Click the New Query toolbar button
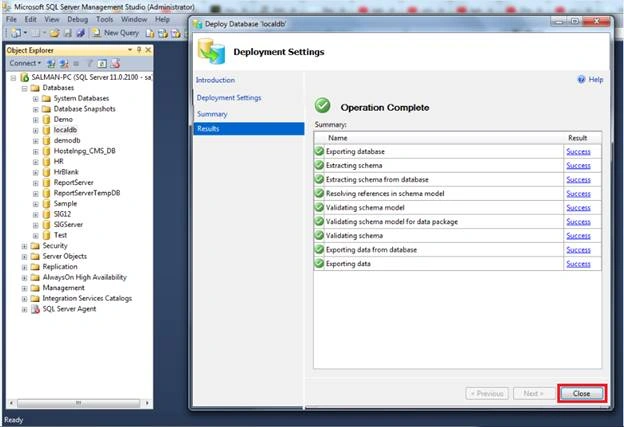The height and width of the screenshot is (427, 624). pyautogui.click(x=116, y=33)
